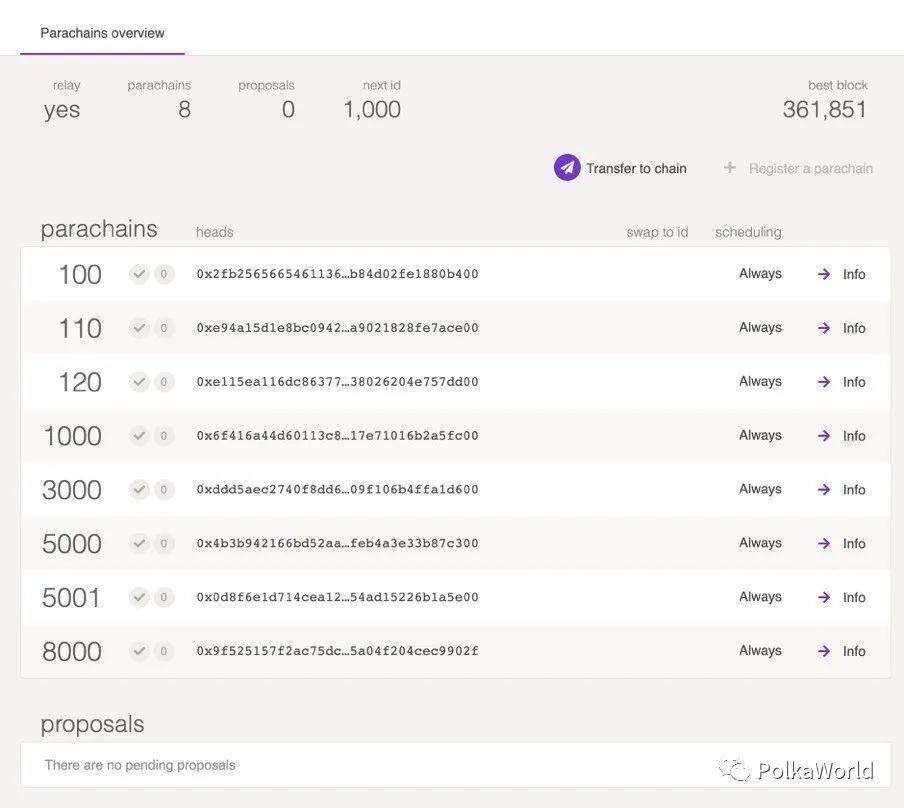Select head hash 0xe94a15d1e8bc0942…a9021828fe7ace00

point(337,328)
